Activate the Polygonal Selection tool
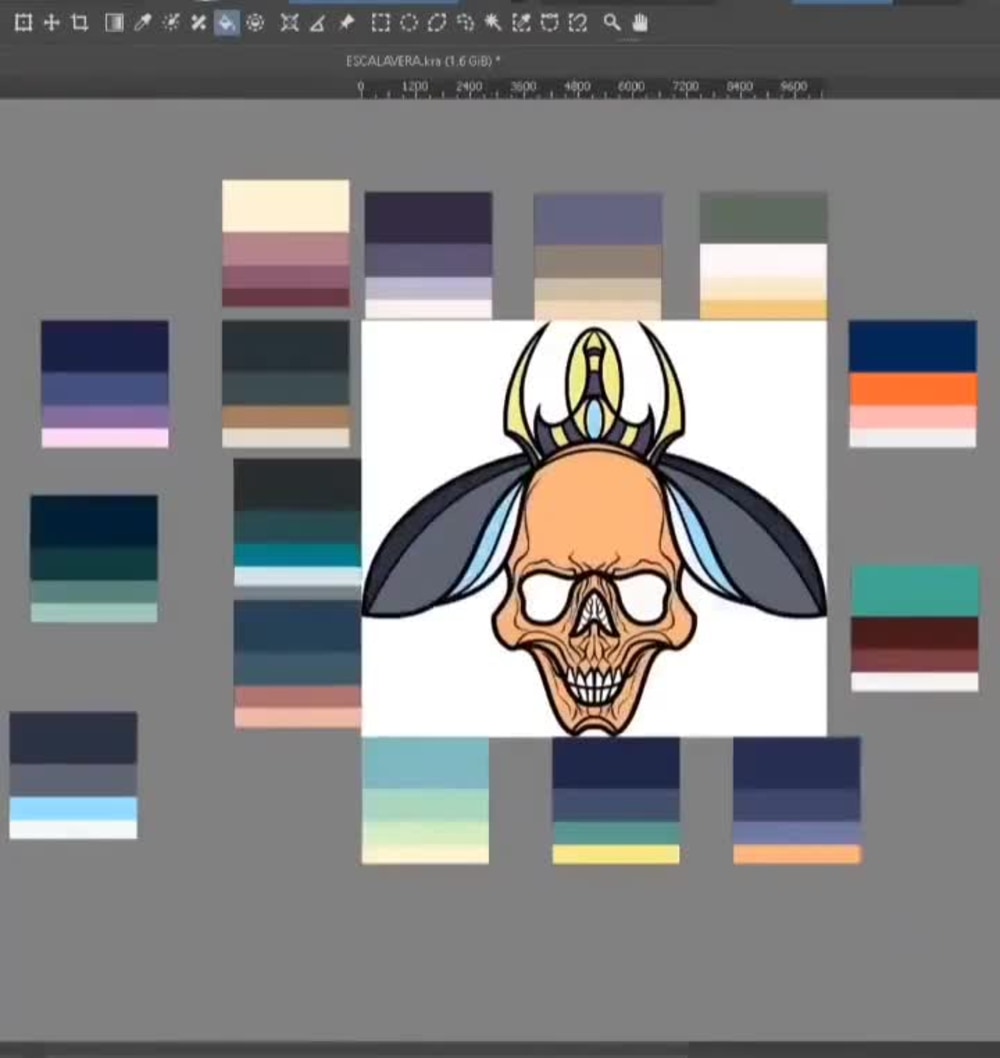Viewport: 1000px width, 1058px height. 438,22
